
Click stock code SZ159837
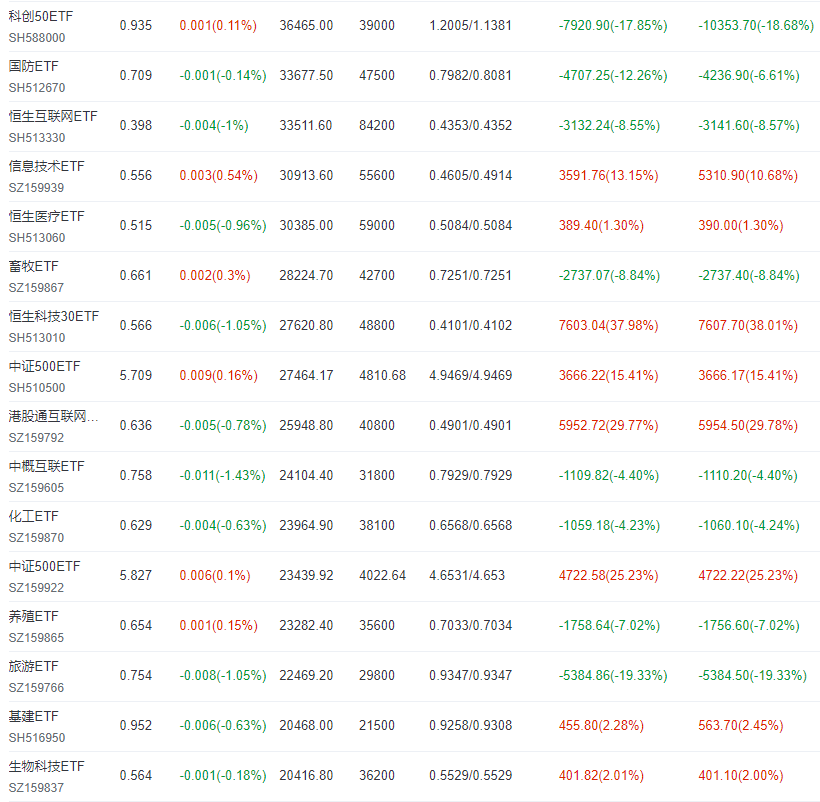[37, 788]
